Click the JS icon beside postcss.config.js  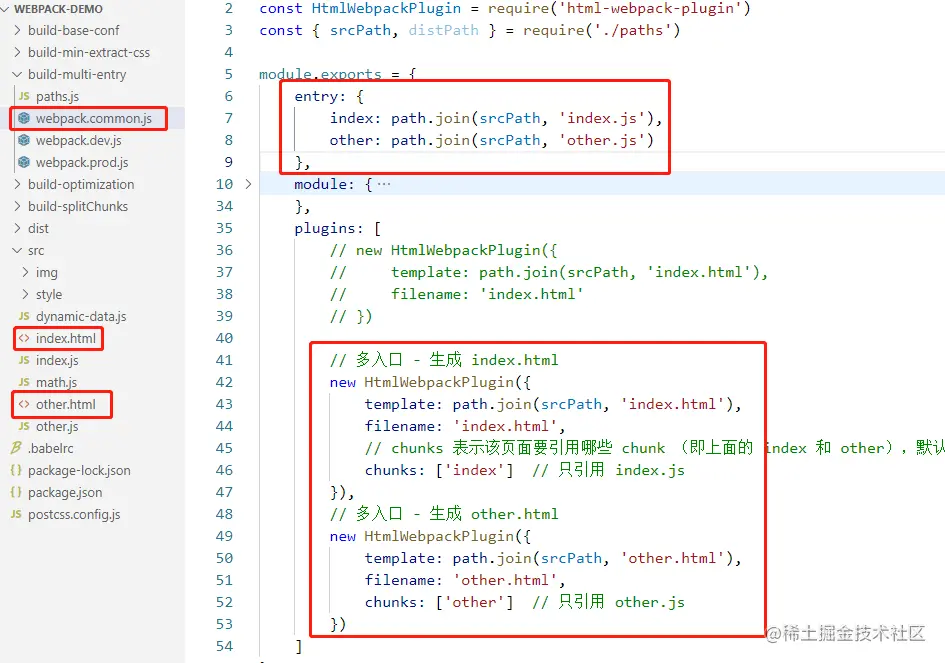16,514
